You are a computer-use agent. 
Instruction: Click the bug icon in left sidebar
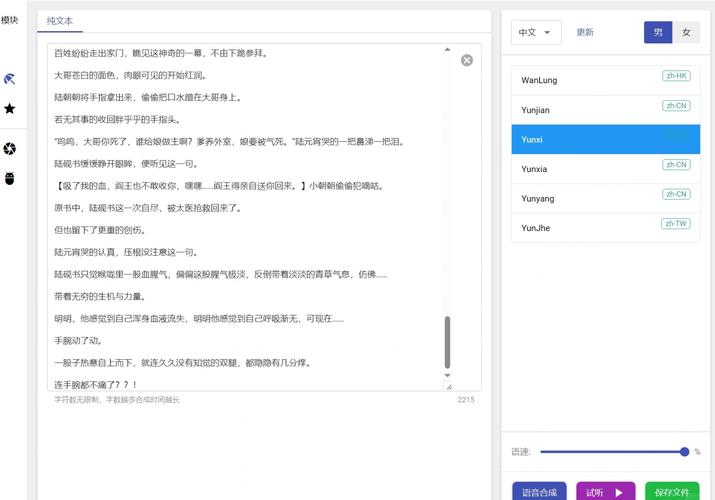click(x=10, y=178)
